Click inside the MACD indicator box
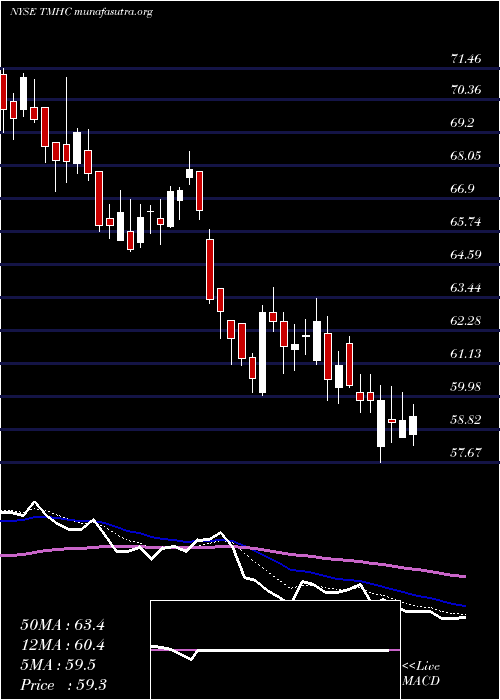Viewport: 500px width, 700px height. [275, 650]
